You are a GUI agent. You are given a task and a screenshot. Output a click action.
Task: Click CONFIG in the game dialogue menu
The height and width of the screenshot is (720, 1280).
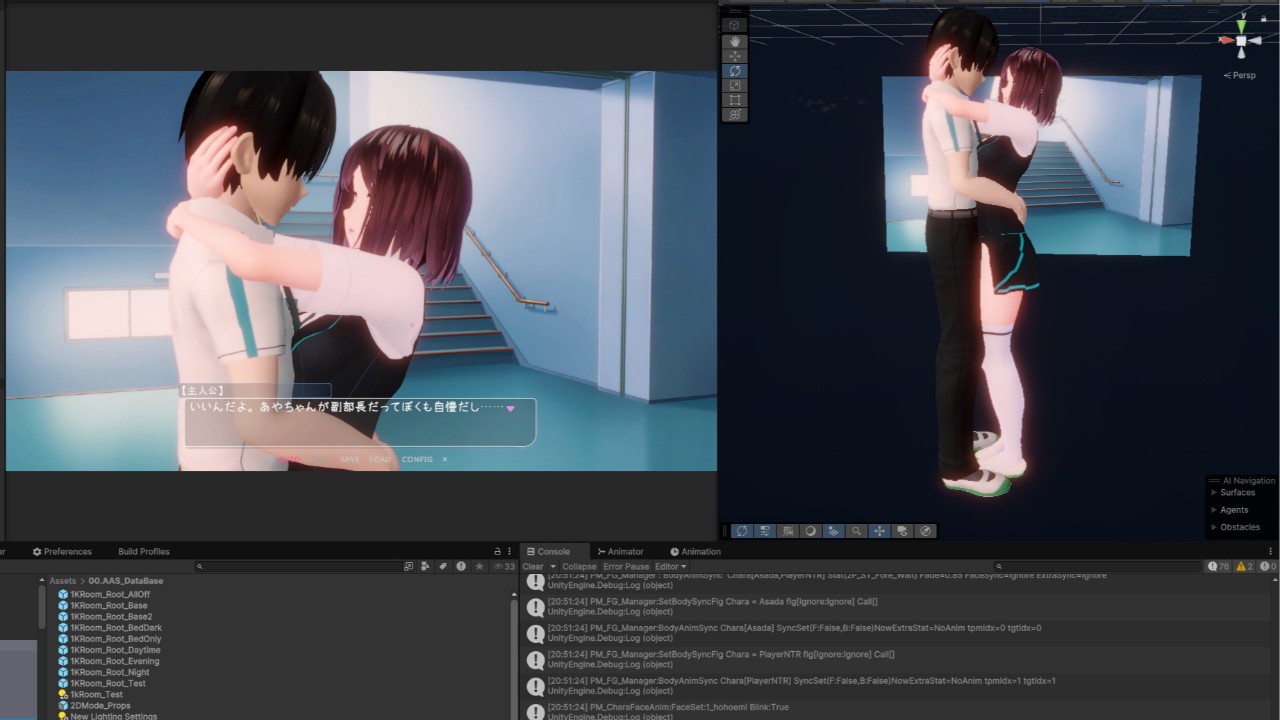[417, 460]
